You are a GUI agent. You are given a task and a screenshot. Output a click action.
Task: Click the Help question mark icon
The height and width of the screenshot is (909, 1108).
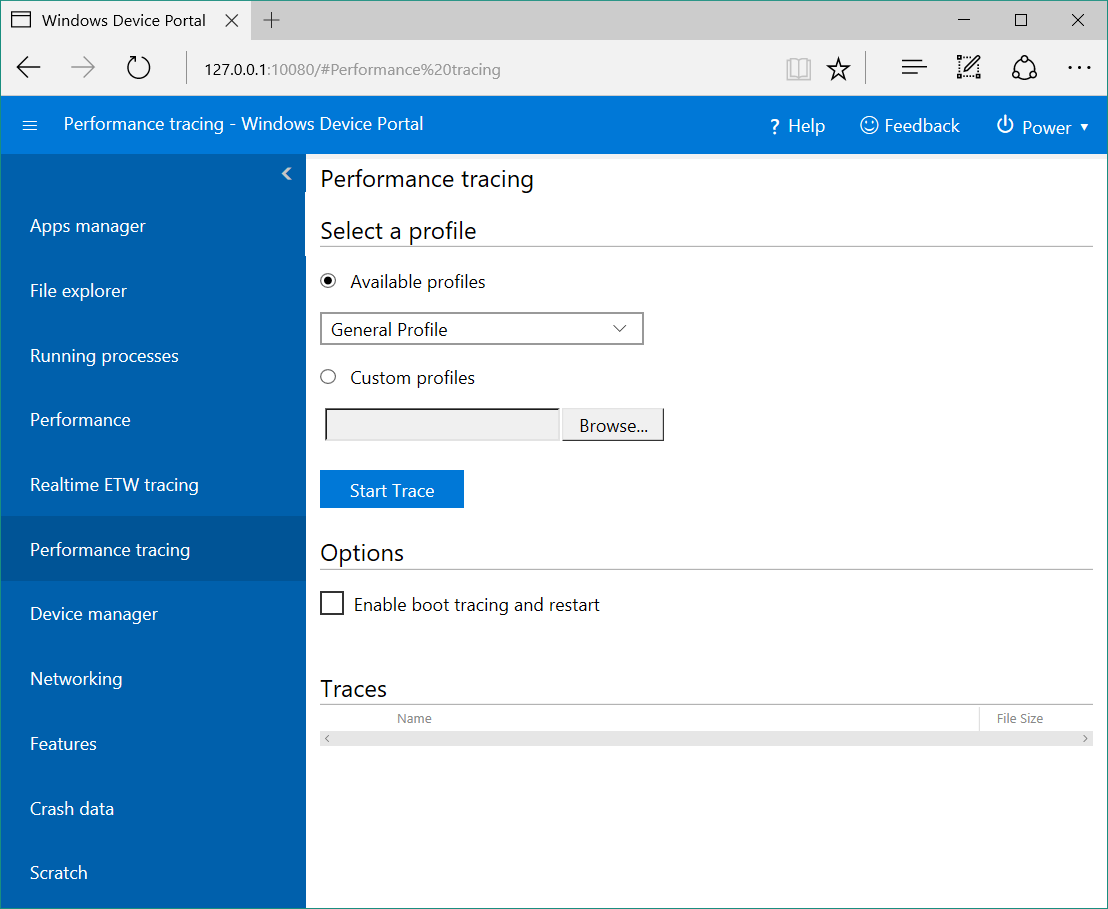click(x=773, y=125)
